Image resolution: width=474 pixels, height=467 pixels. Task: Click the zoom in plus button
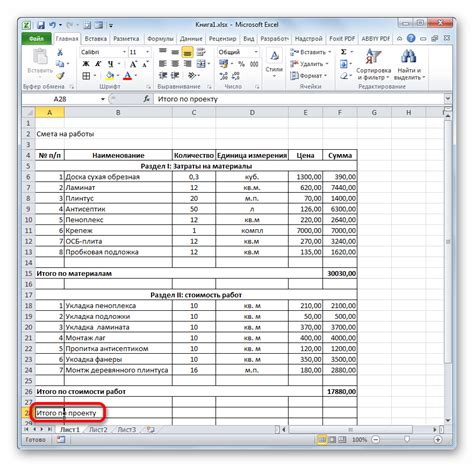438,440
